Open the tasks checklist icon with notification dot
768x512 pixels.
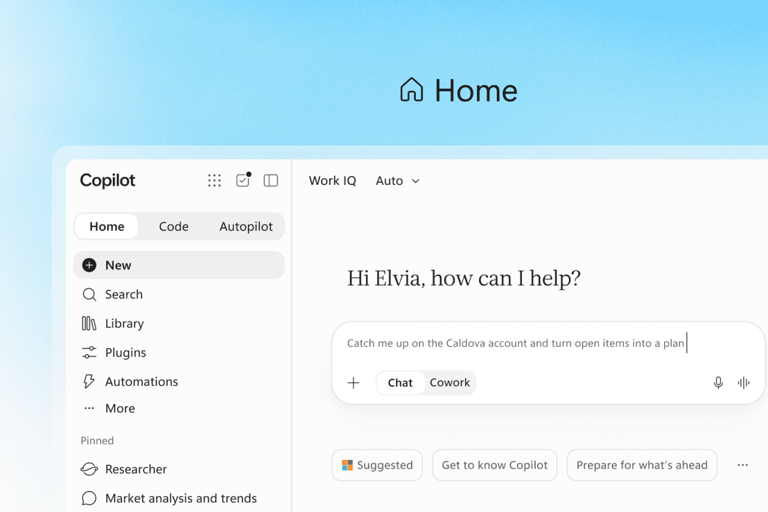coord(243,180)
